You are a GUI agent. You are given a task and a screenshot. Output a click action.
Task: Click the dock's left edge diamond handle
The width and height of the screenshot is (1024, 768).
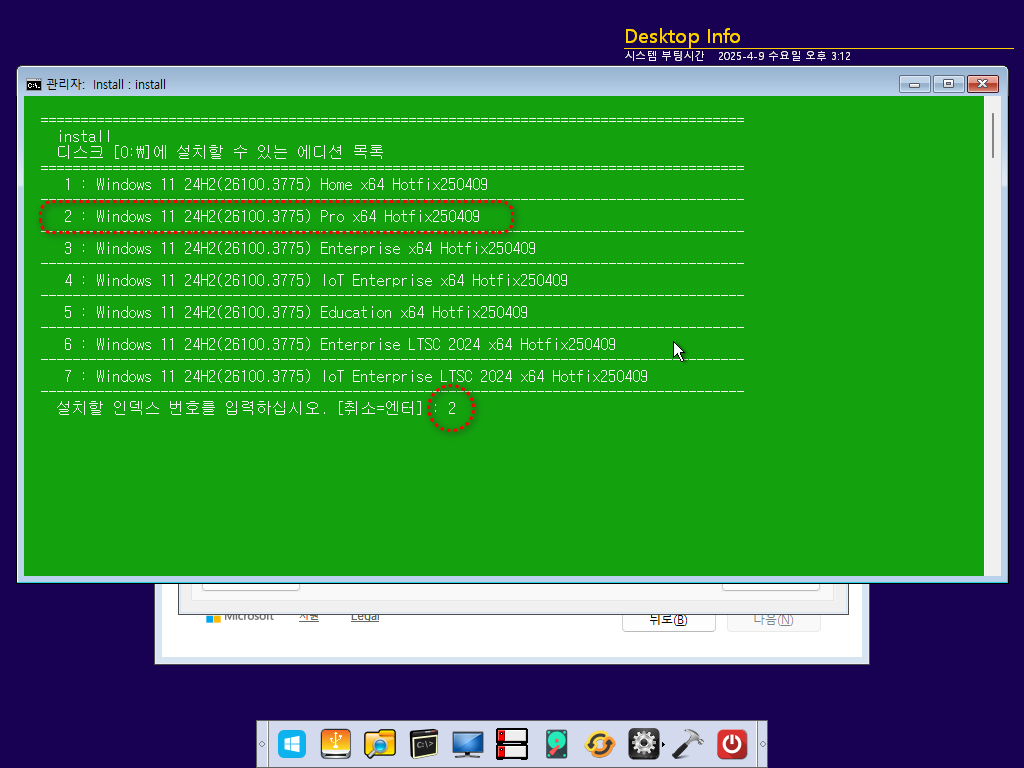coord(262,744)
